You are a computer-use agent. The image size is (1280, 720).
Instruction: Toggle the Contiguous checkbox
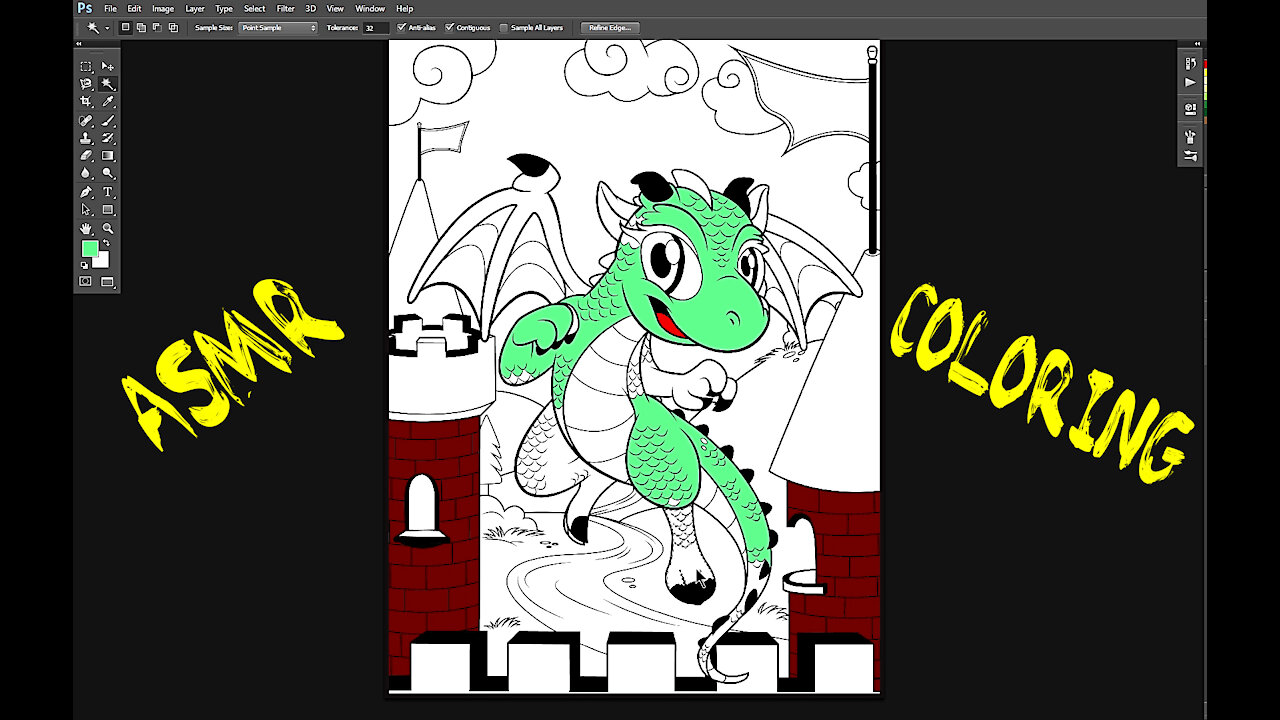(450, 27)
